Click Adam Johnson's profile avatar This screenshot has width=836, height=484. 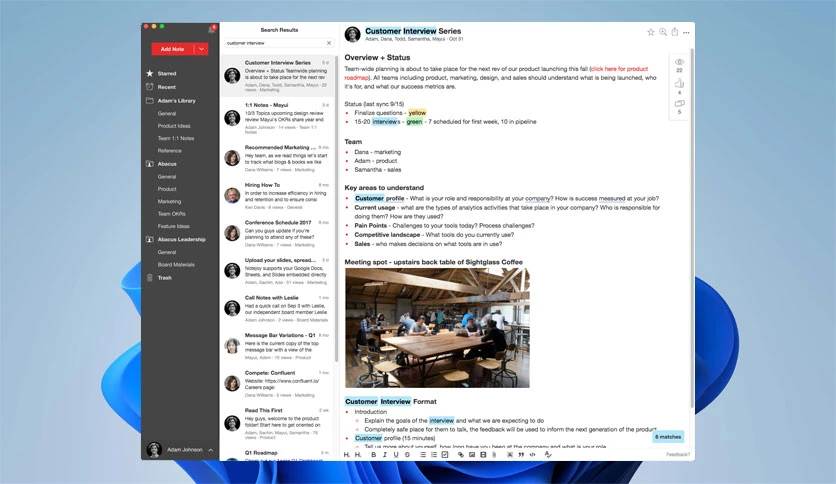[155, 450]
